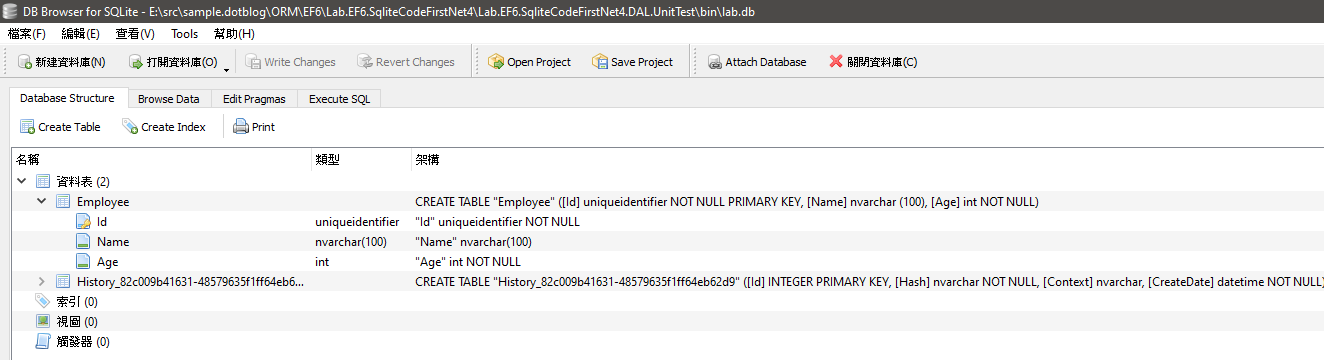
Task: Select the 觸發器 (0) row label
Action: (x=83, y=342)
